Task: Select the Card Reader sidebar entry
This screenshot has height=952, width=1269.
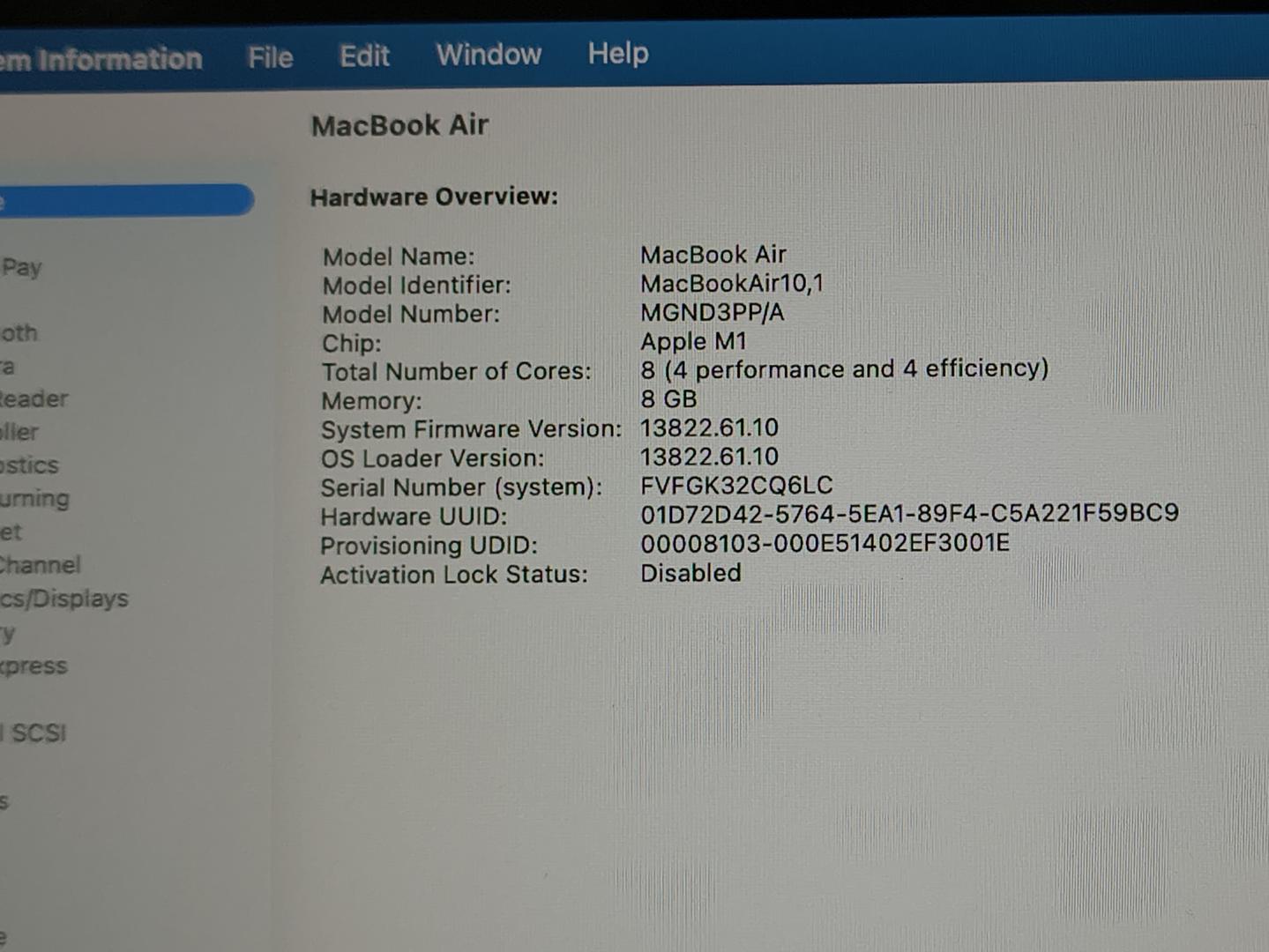Action: (x=34, y=399)
